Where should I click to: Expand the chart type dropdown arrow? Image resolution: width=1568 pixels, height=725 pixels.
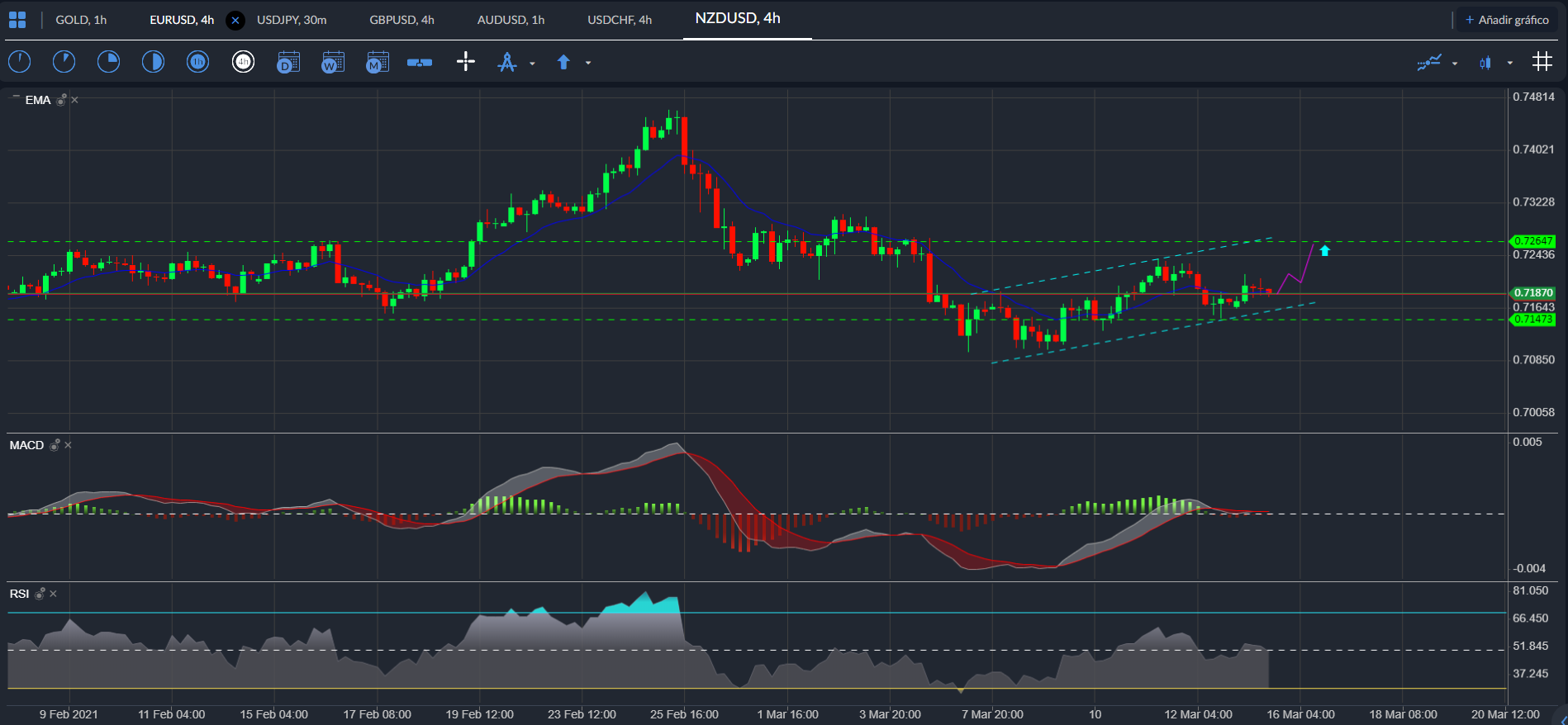(1510, 63)
